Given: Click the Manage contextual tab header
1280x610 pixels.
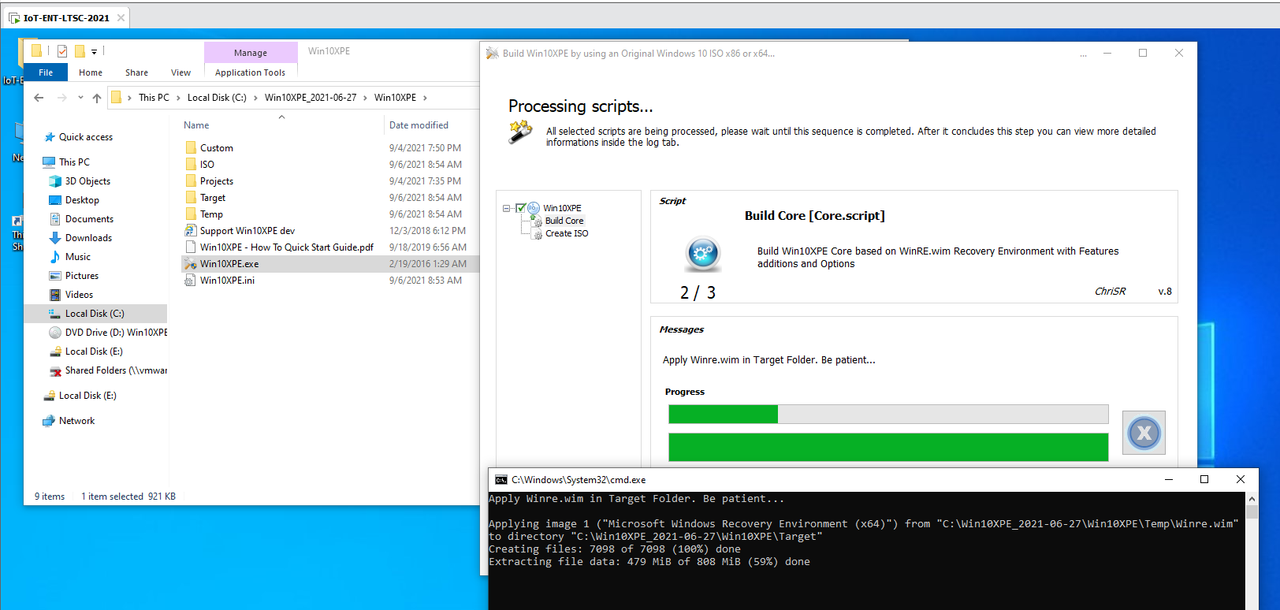Looking at the screenshot, I should coord(250,53).
